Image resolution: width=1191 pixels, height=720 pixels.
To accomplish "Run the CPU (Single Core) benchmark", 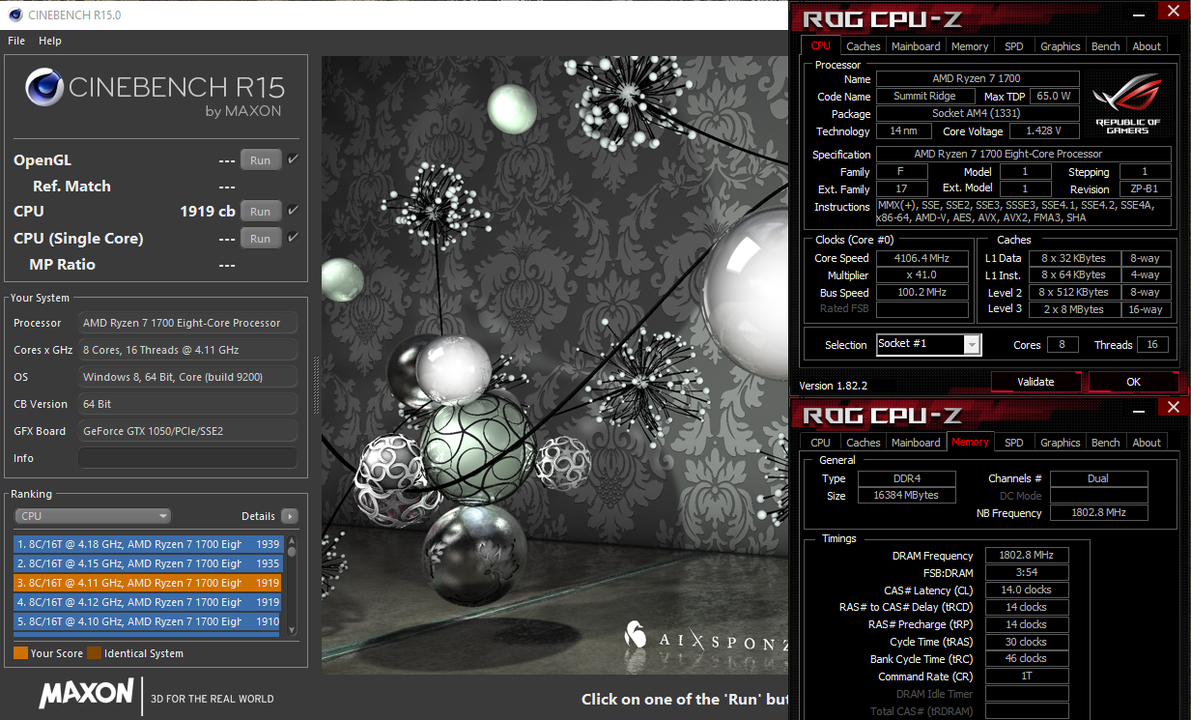I will (261, 238).
